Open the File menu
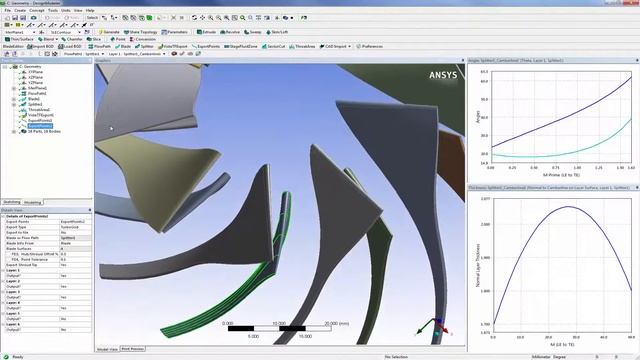This screenshot has height=360, width=640. (7, 10)
